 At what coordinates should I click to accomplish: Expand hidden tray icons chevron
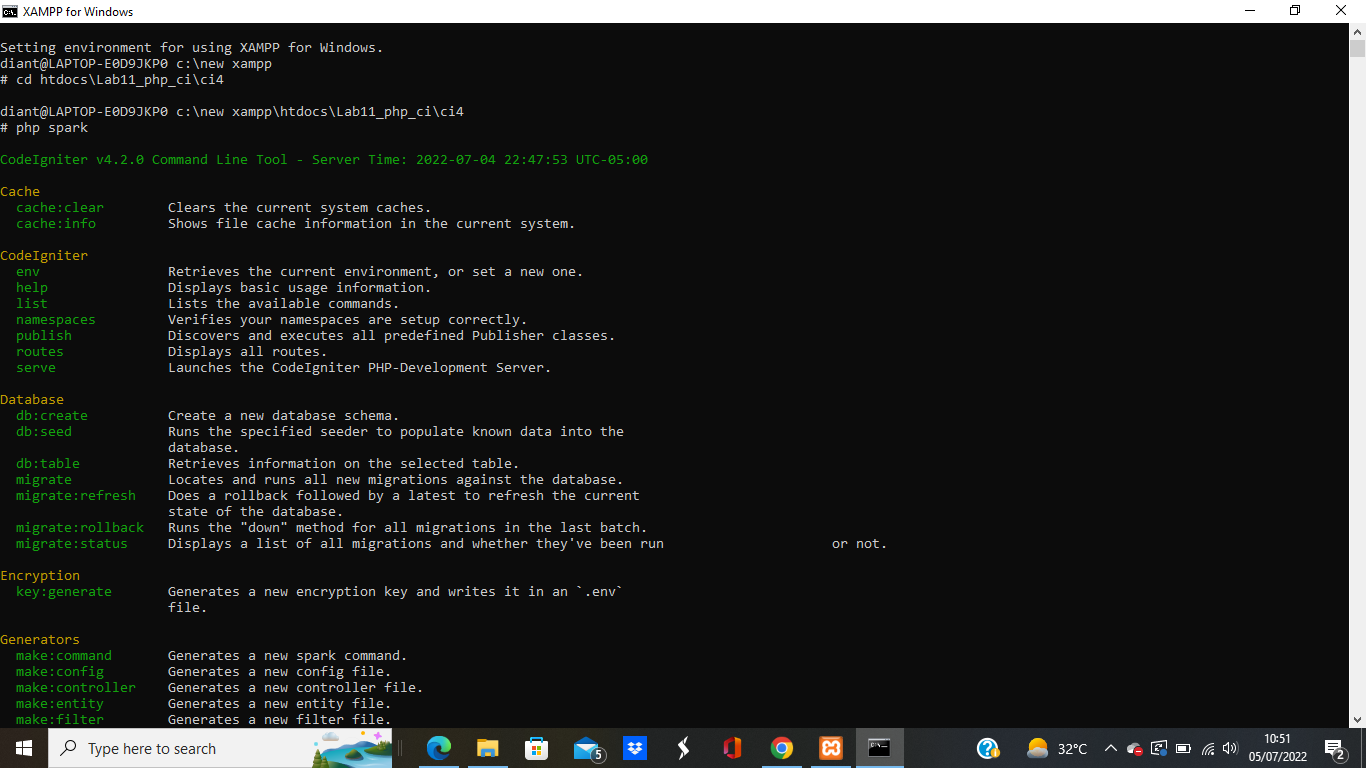click(1112, 748)
